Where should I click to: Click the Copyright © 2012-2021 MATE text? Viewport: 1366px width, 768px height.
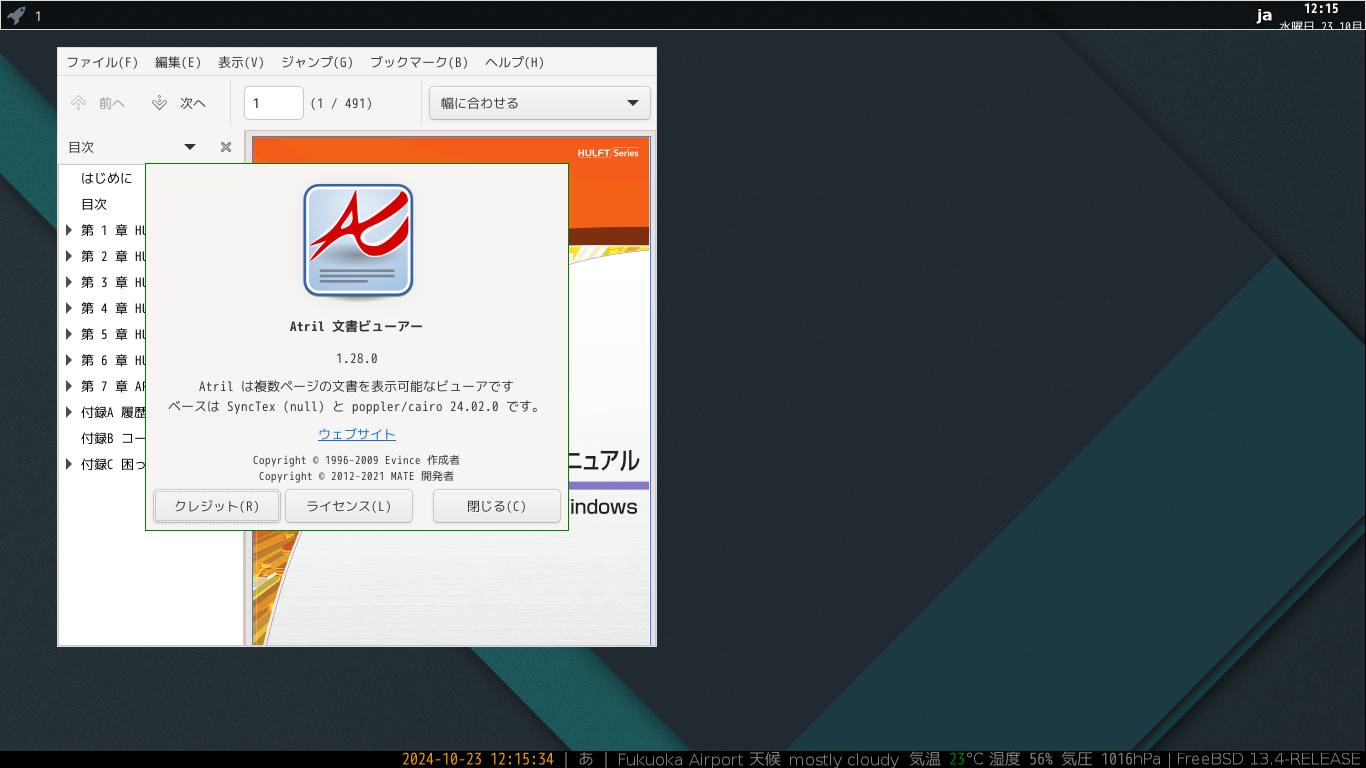(356, 477)
